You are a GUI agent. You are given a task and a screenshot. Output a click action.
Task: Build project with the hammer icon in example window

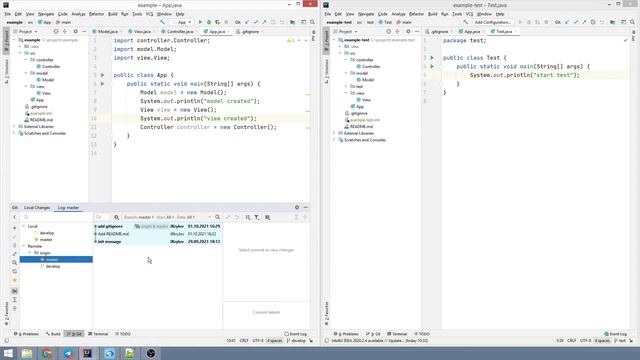click(162, 22)
